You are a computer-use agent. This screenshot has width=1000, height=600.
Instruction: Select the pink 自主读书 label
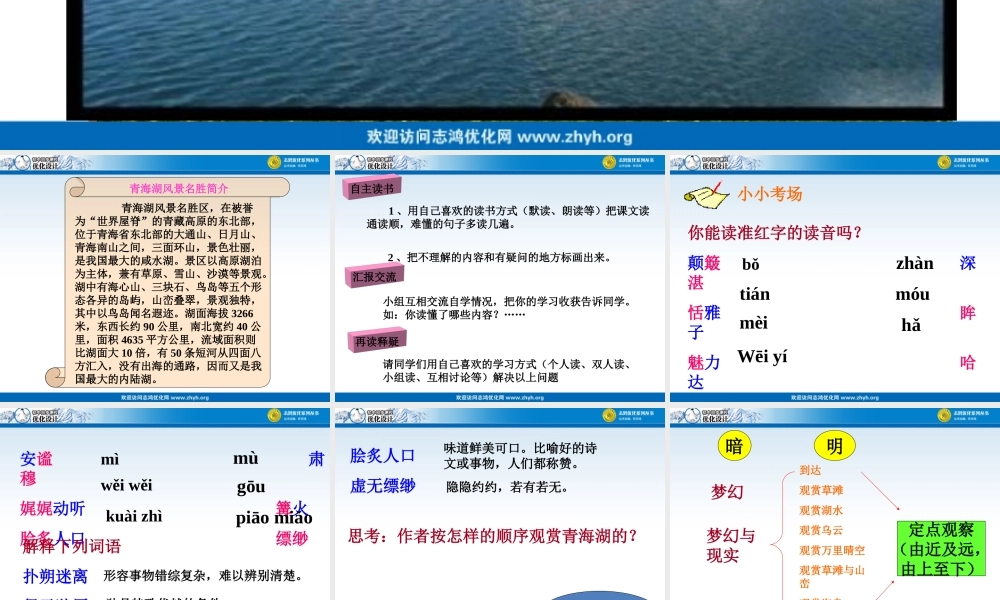pyautogui.click(x=372, y=187)
